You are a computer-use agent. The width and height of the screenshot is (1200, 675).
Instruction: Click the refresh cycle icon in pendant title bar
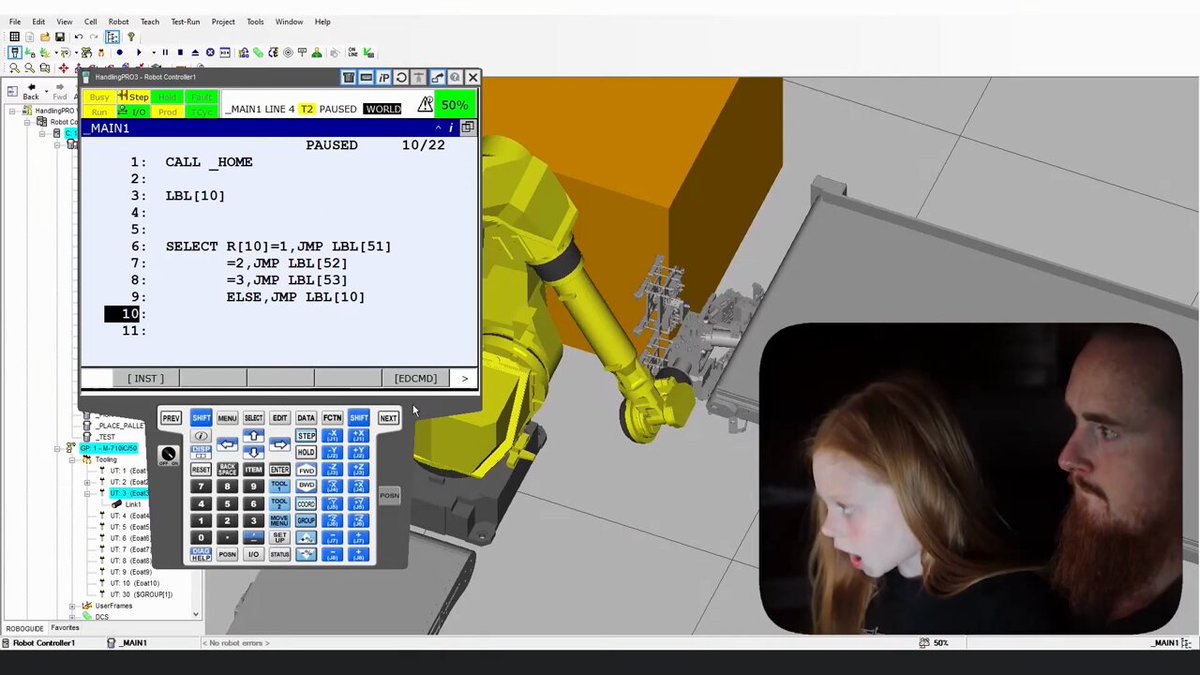click(401, 78)
